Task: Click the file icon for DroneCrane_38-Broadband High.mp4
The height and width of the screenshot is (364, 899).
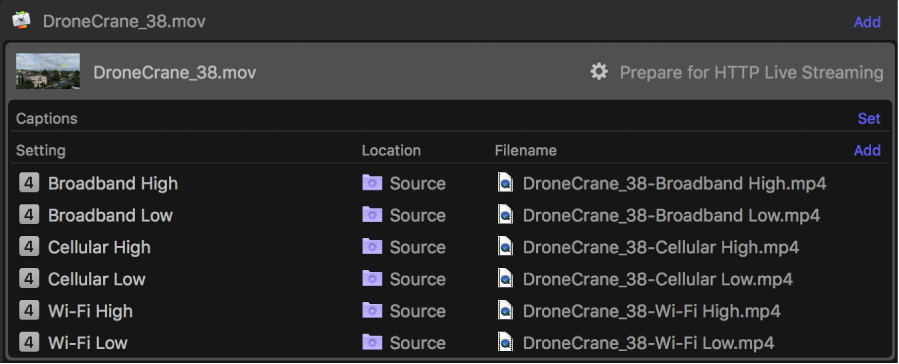Action: [505, 183]
